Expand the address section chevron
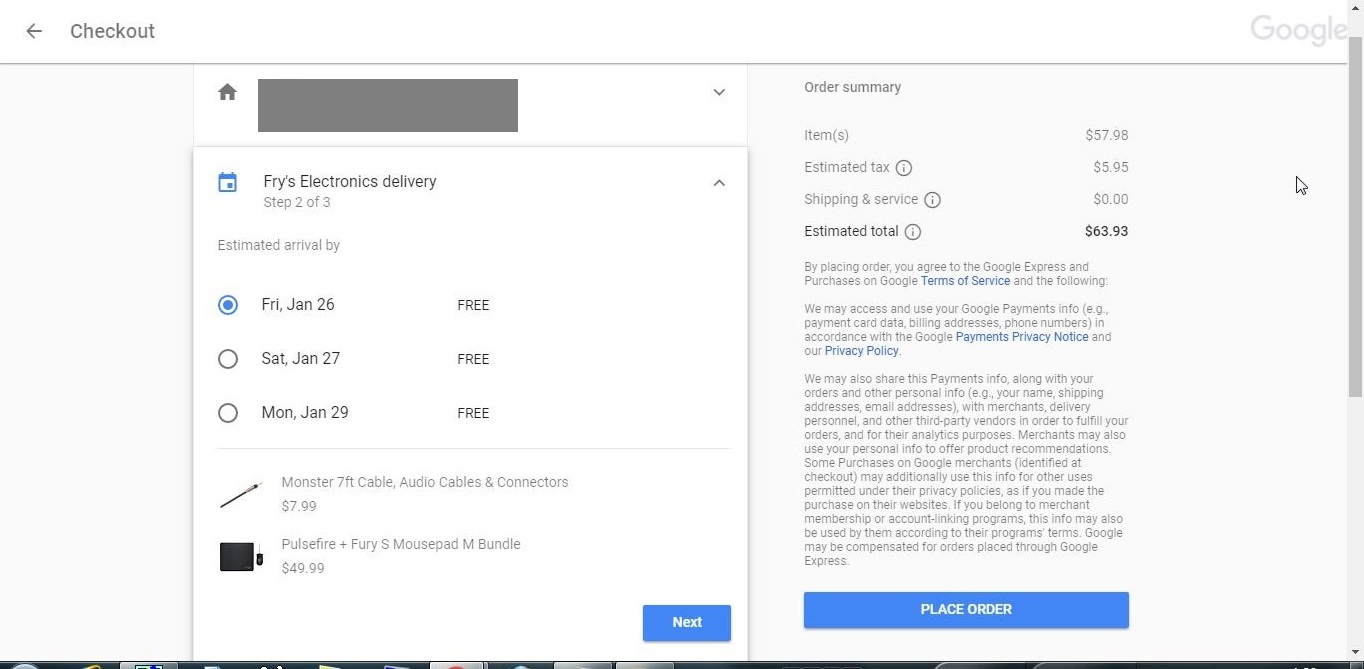This screenshot has height=669, width=1364. (719, 92)
